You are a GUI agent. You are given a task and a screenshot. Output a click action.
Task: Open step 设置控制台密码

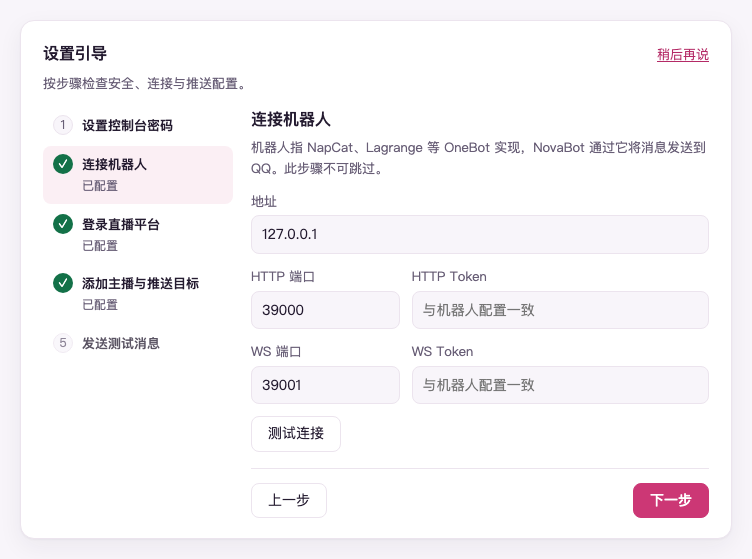coord(138,125)
